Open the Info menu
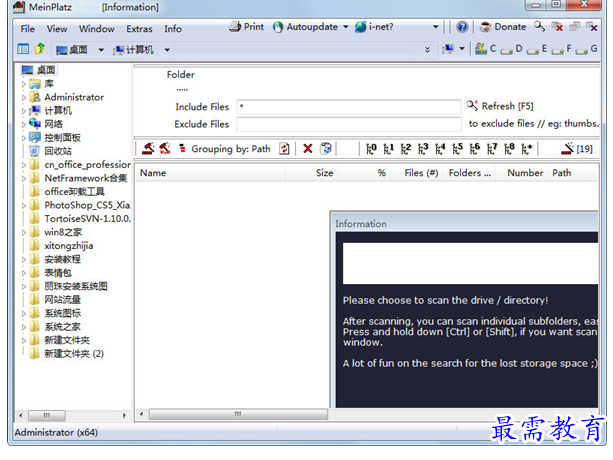 [x=173, y=29]
